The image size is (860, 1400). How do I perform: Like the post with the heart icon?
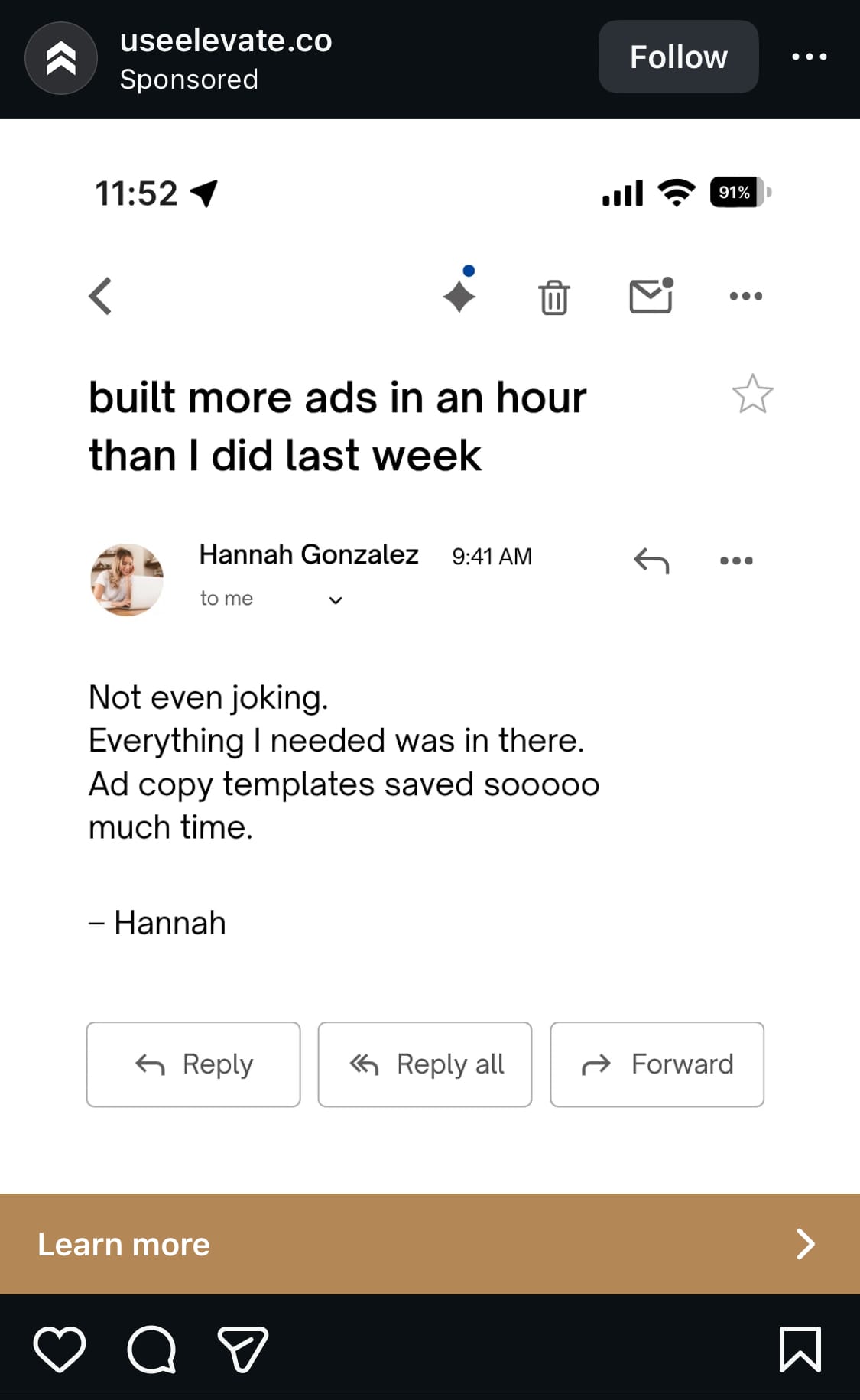tap(60, 1349)
